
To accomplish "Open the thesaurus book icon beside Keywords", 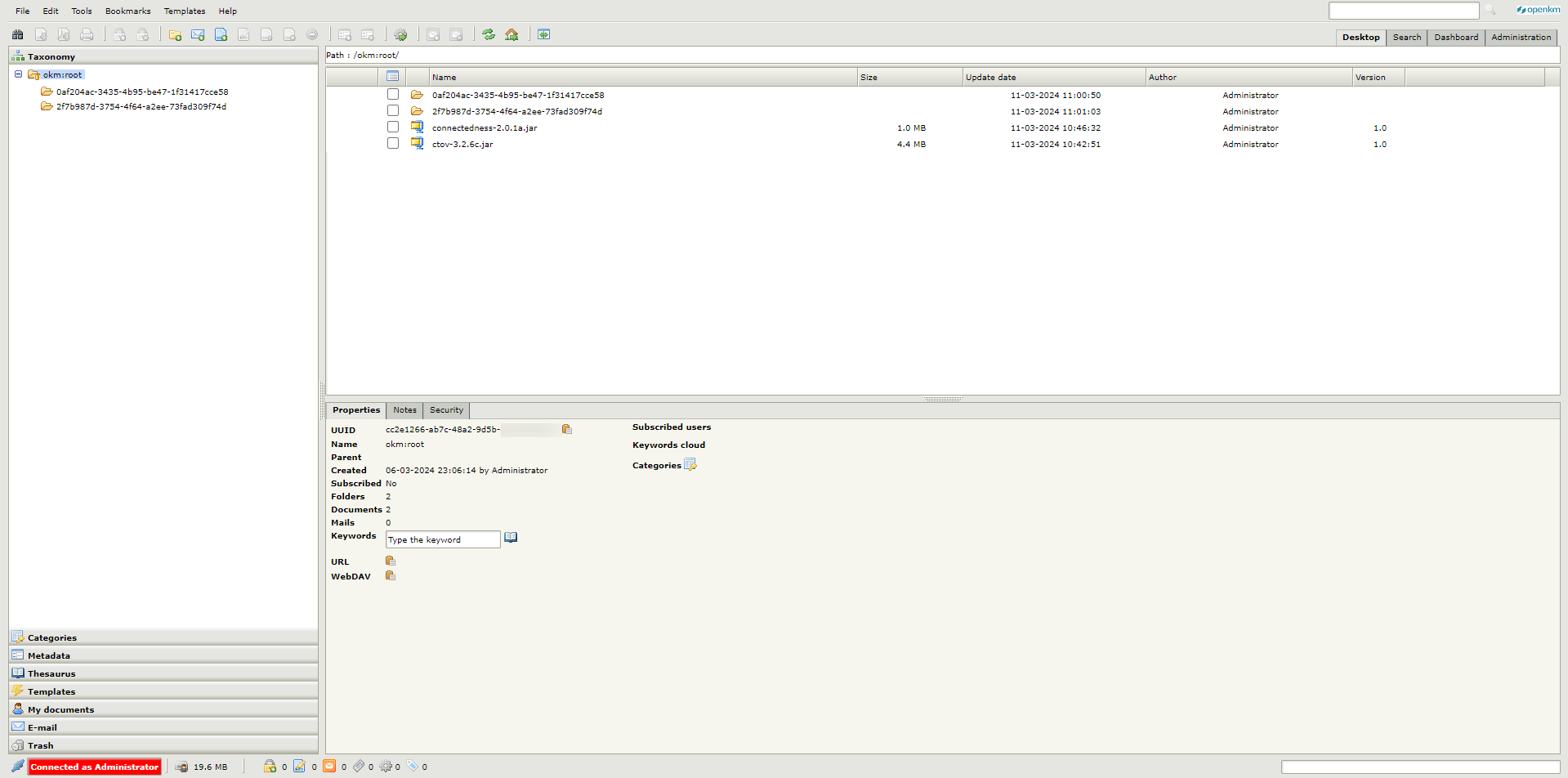I will [511, 538].
